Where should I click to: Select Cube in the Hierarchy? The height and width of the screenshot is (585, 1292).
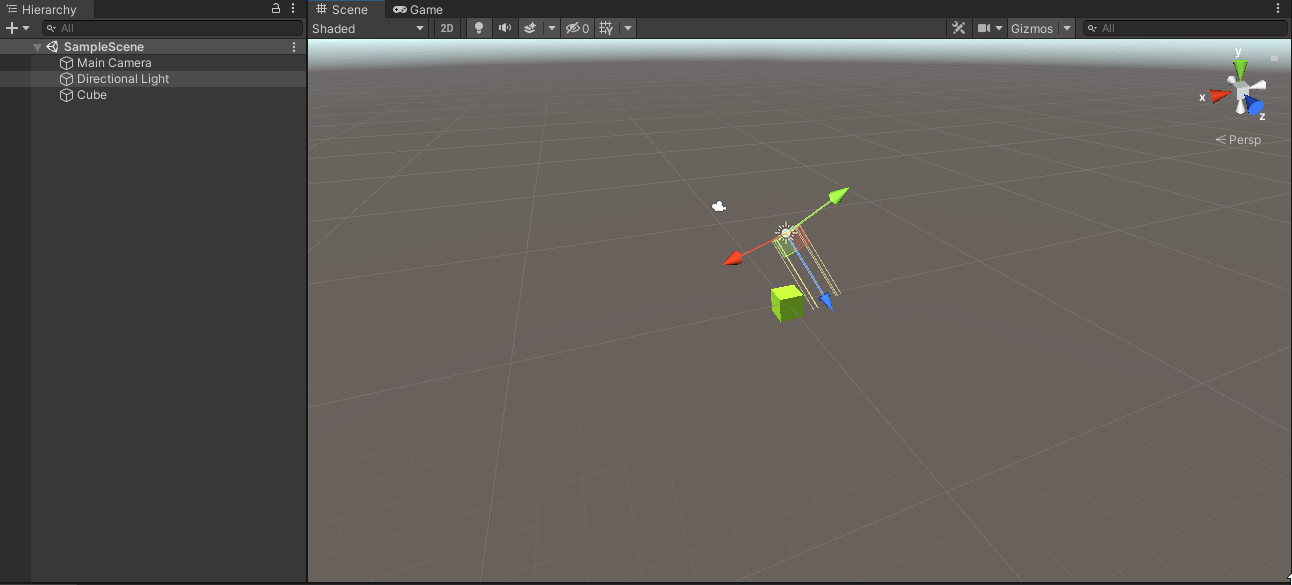click(92, 95)
